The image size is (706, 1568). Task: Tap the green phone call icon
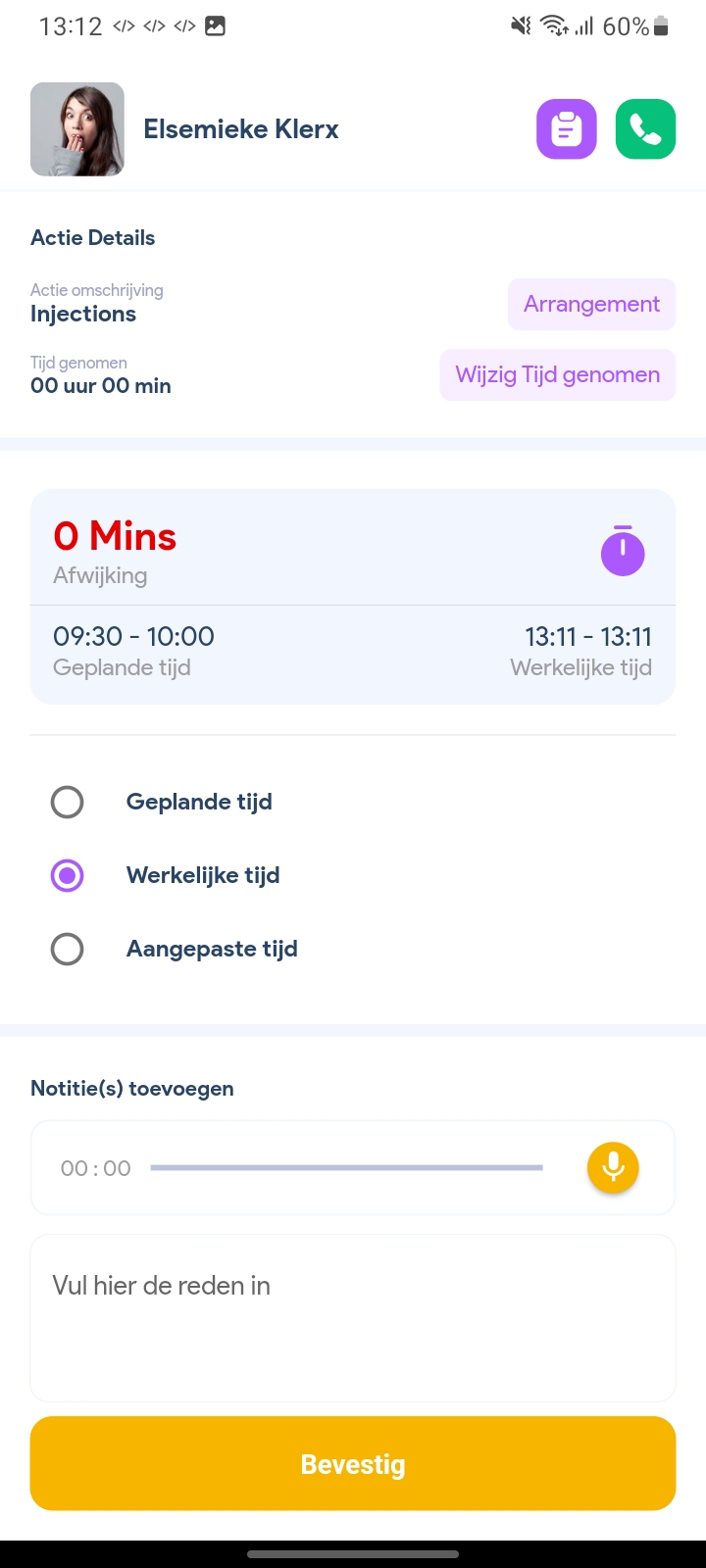tap(645, 128)
